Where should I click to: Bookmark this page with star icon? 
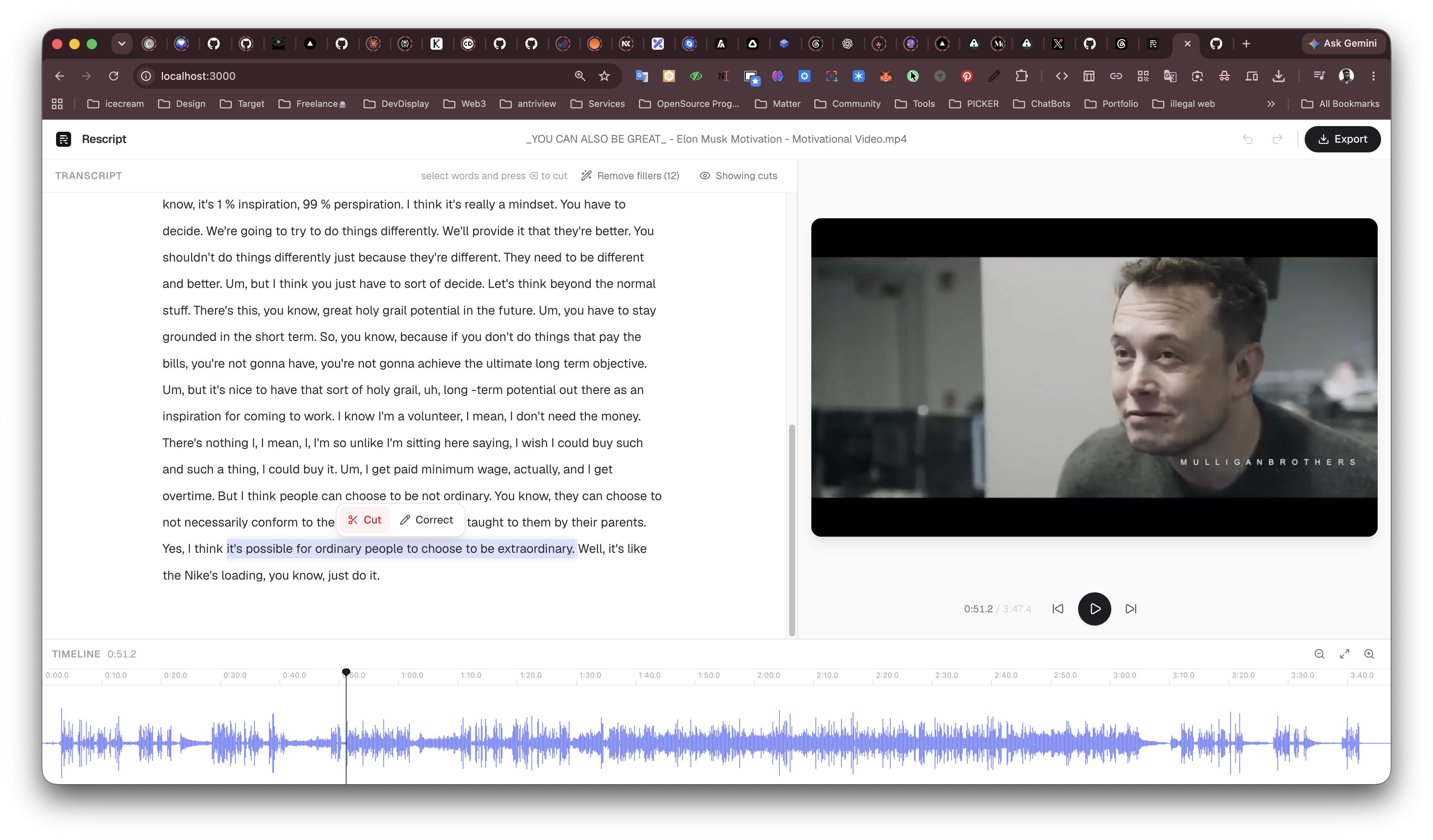(604, 76)
